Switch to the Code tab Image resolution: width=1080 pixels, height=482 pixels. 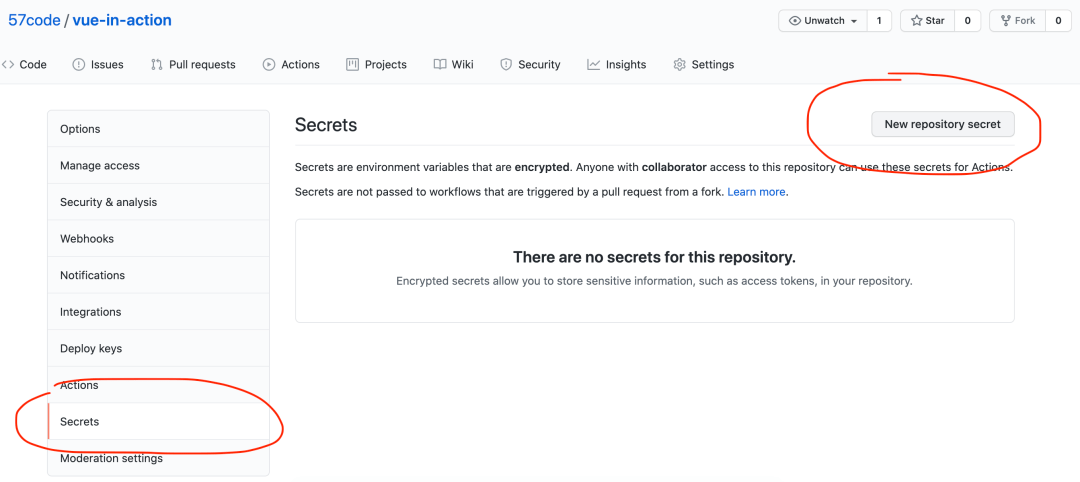25,65
